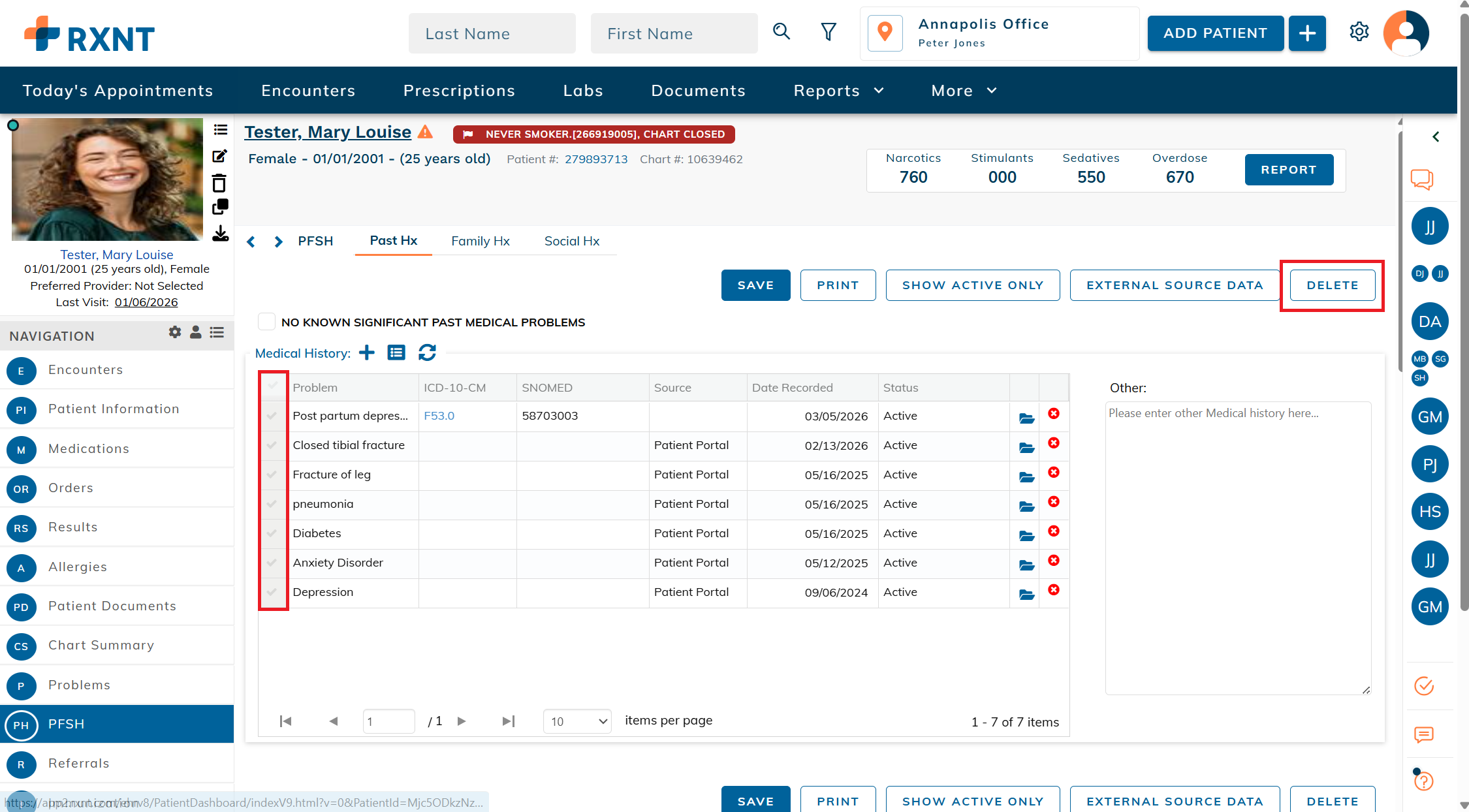The width and height of the screenshot is (1469, 812).
Task: Check No Known Significant Past Medical Problems
Action: click(x=266, y=322)
